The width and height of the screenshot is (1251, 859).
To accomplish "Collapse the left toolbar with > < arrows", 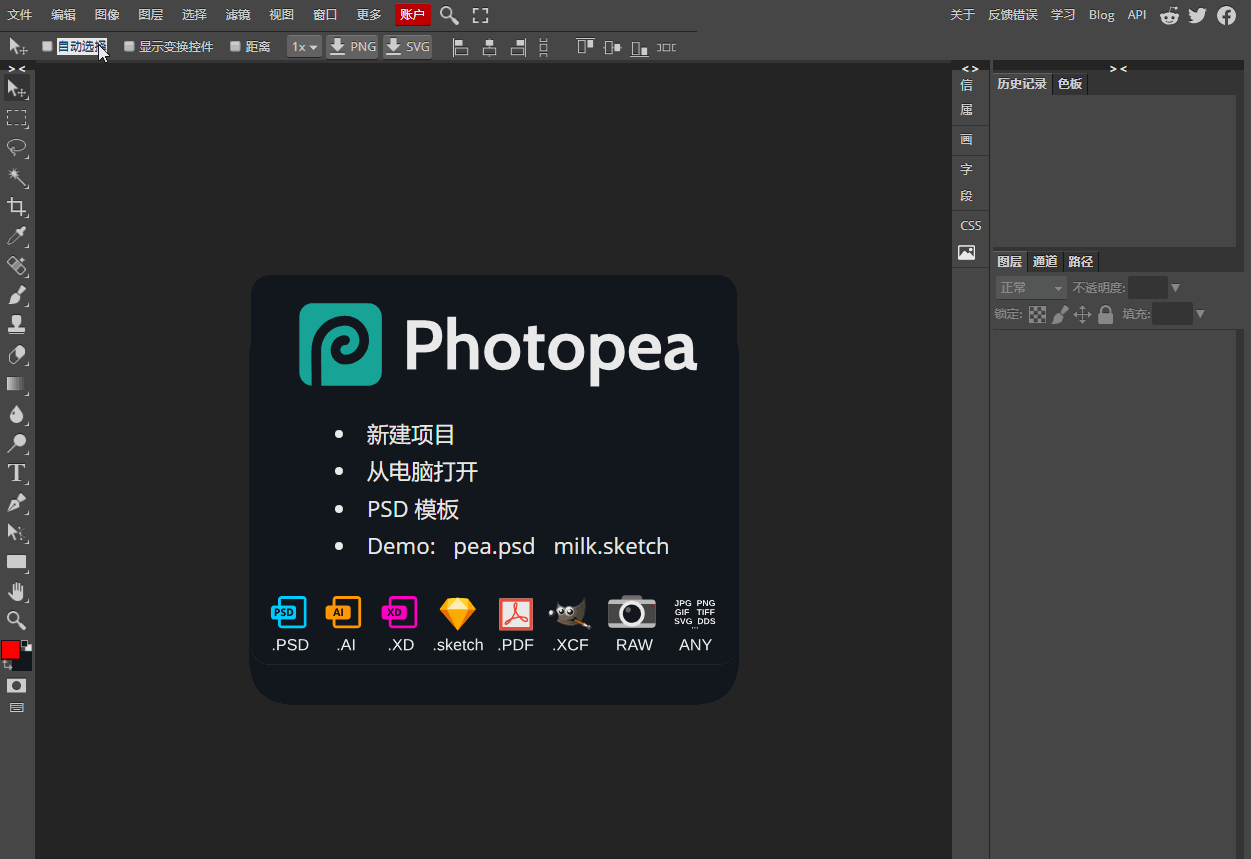I will coord(17,68).
